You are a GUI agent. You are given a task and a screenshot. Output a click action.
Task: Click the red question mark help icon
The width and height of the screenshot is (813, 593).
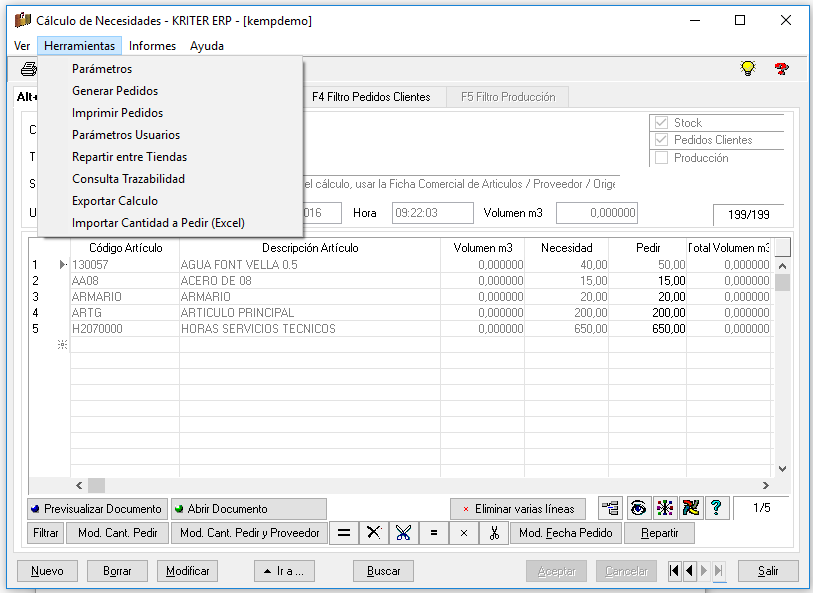(781, 68)
